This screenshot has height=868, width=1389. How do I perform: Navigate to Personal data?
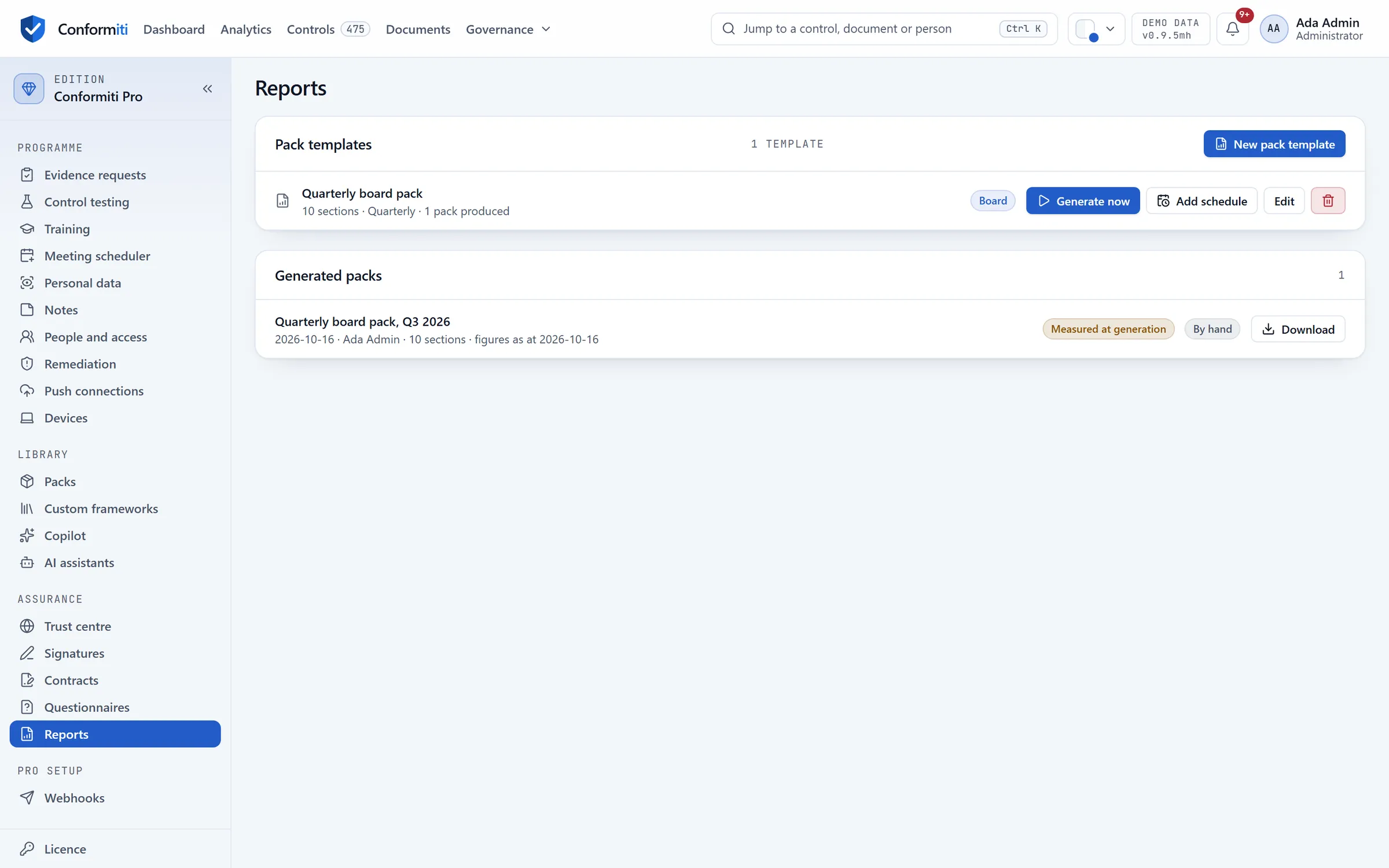coord(115,283)
